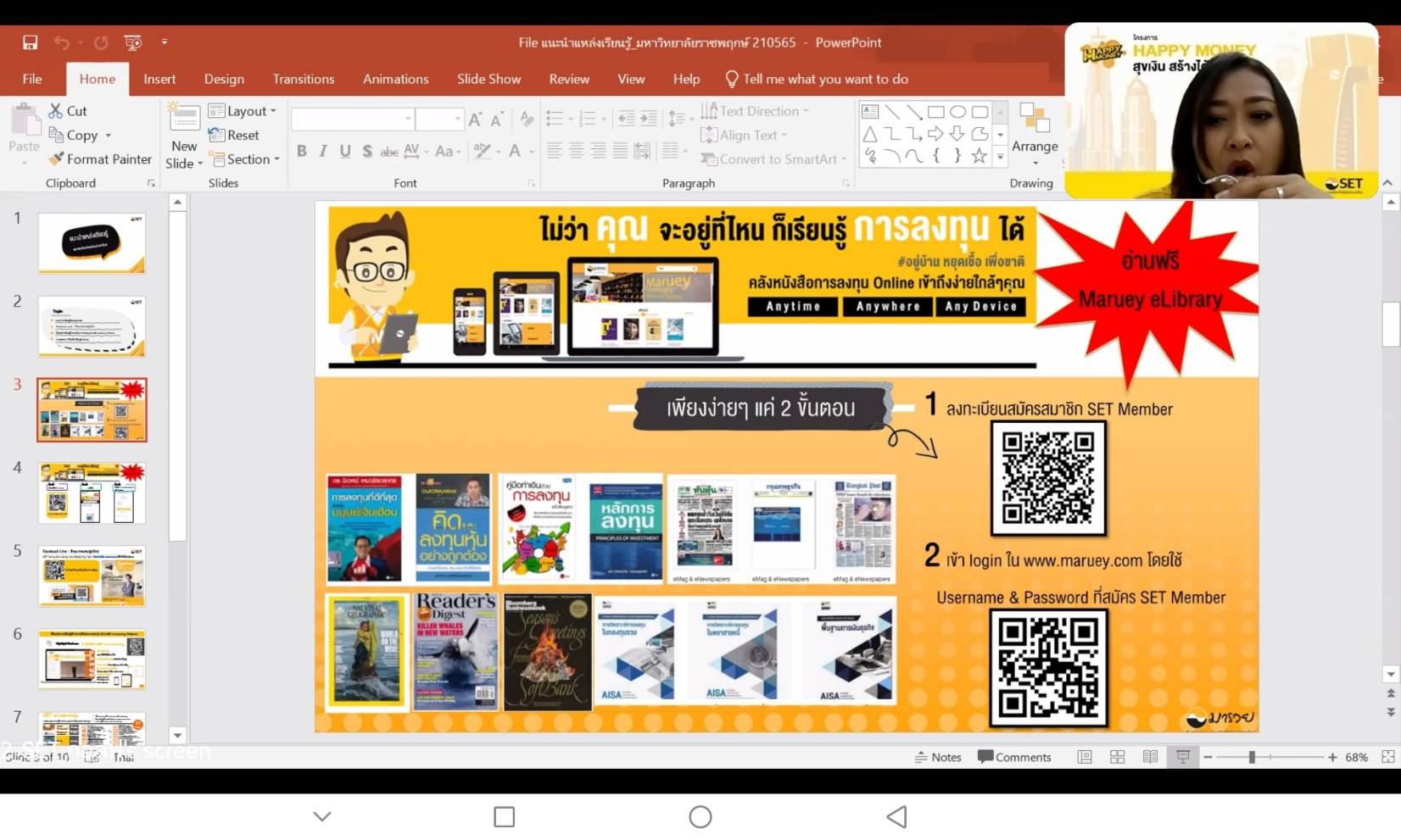Expand the shapes gallery more arrow

tap(1000, 157)
